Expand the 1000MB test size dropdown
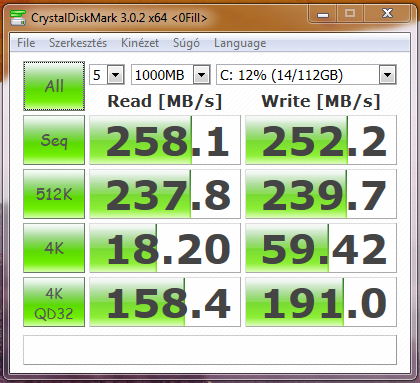 (202, 75)
